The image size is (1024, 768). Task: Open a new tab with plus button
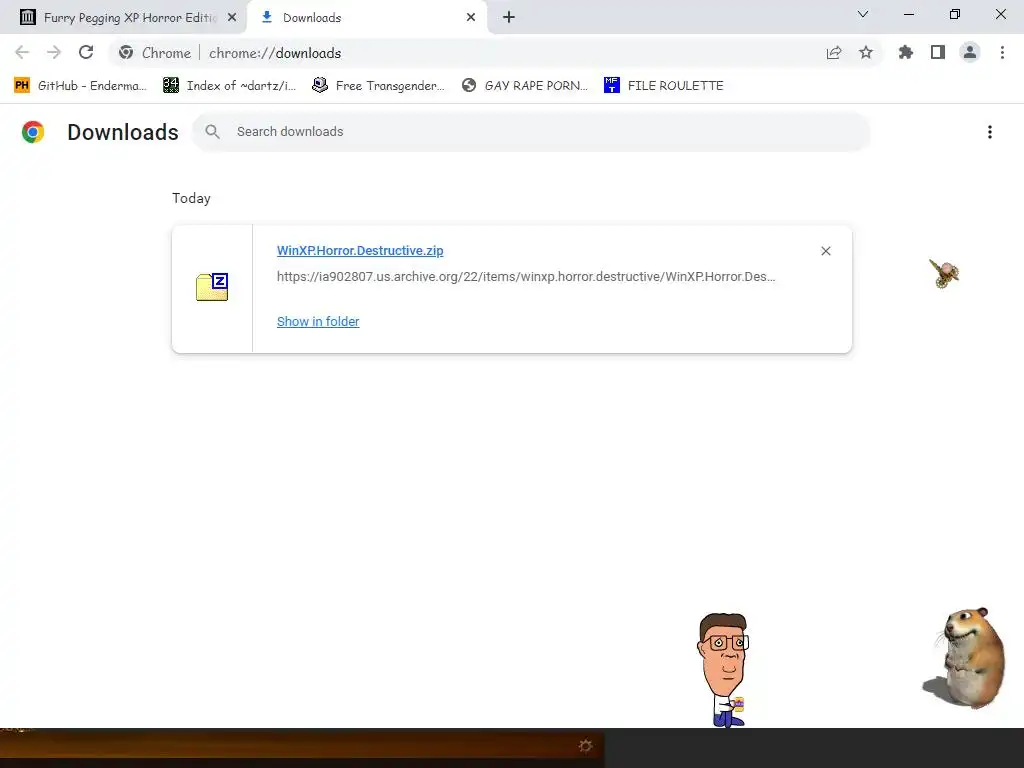pos(509,18)
